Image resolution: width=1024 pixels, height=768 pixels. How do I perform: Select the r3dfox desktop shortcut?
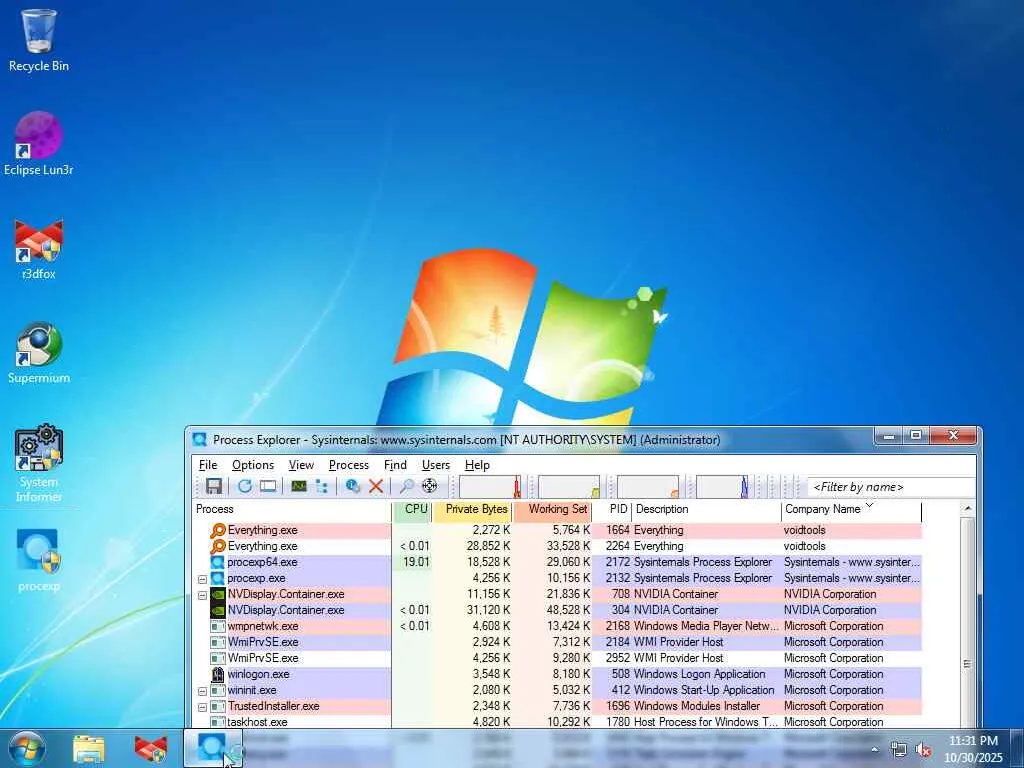39,249
